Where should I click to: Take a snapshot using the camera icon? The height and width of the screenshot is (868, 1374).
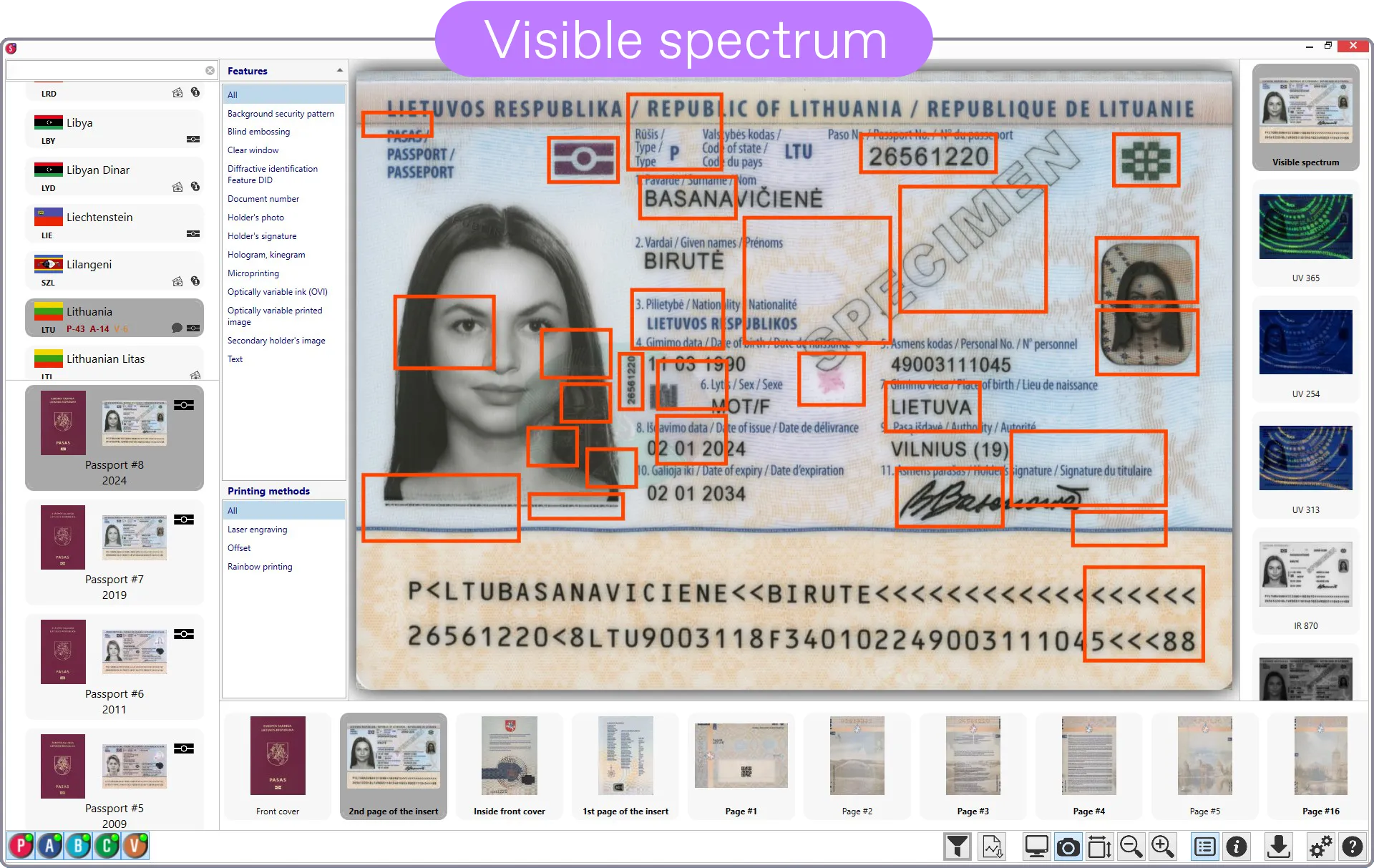tap(1068, 847)
